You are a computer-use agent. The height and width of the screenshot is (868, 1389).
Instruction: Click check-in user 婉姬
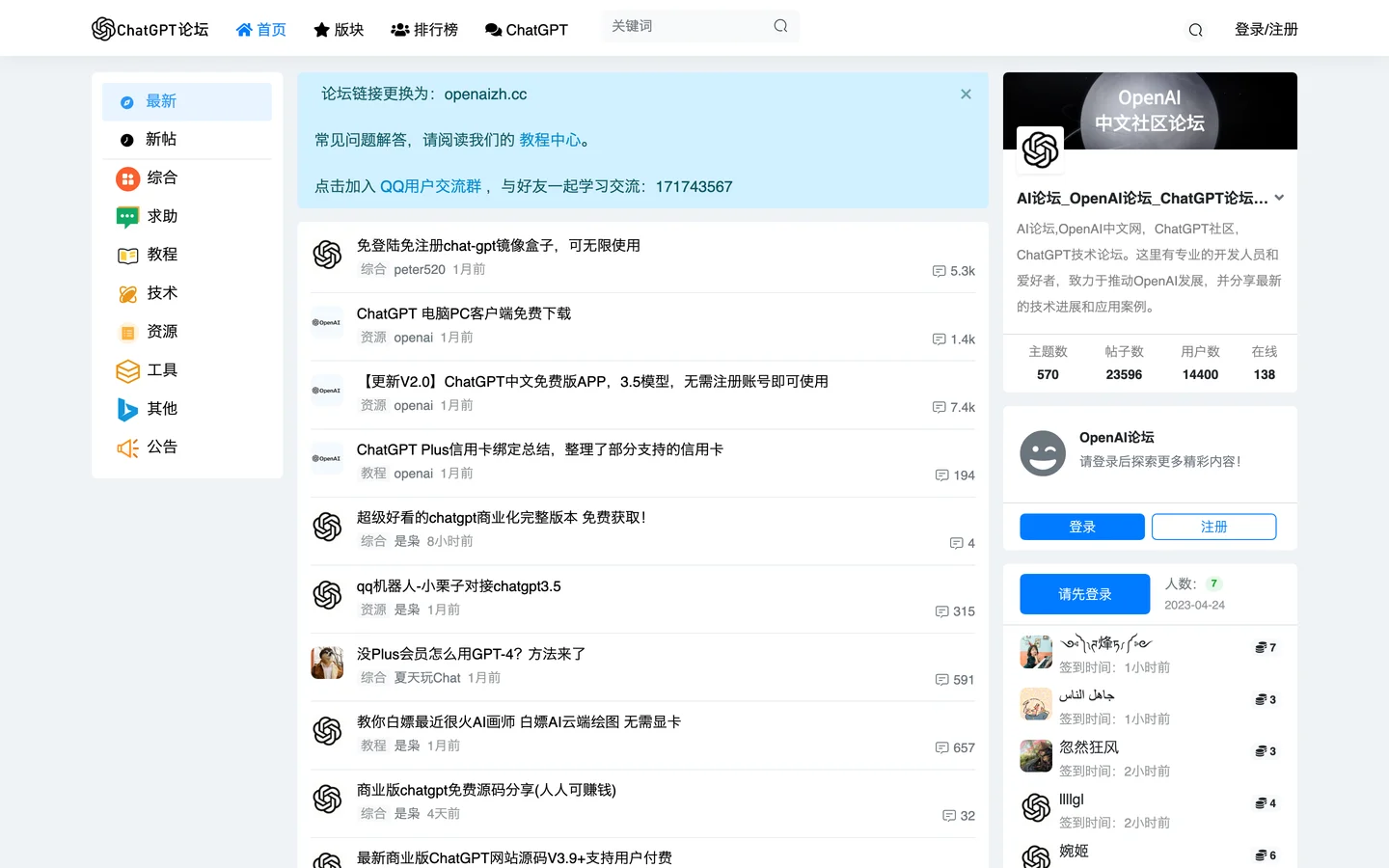1074,851
